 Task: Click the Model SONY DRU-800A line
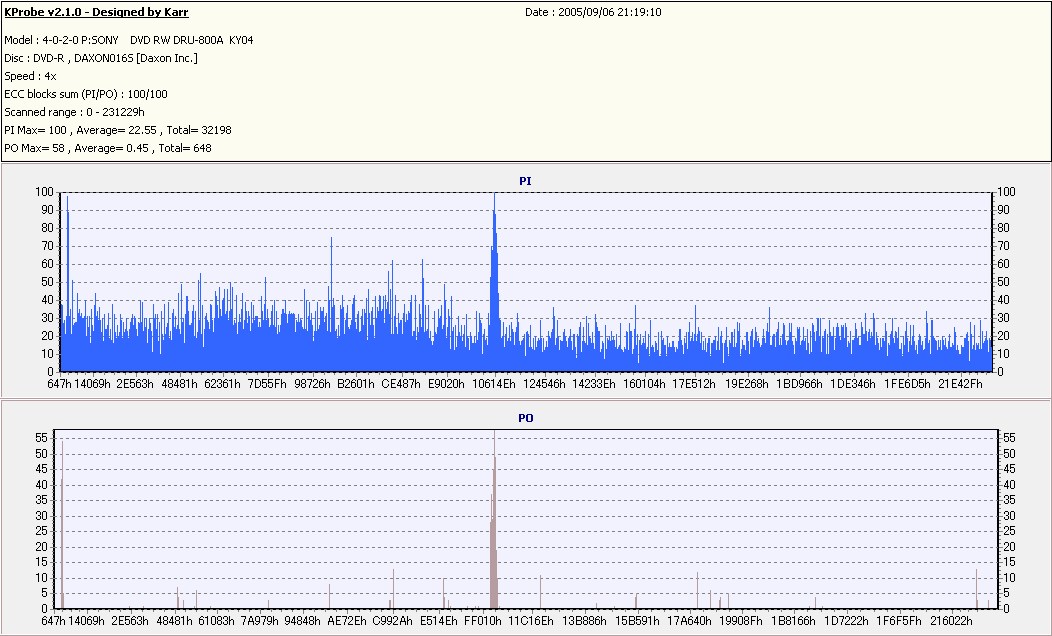(129, 40)
